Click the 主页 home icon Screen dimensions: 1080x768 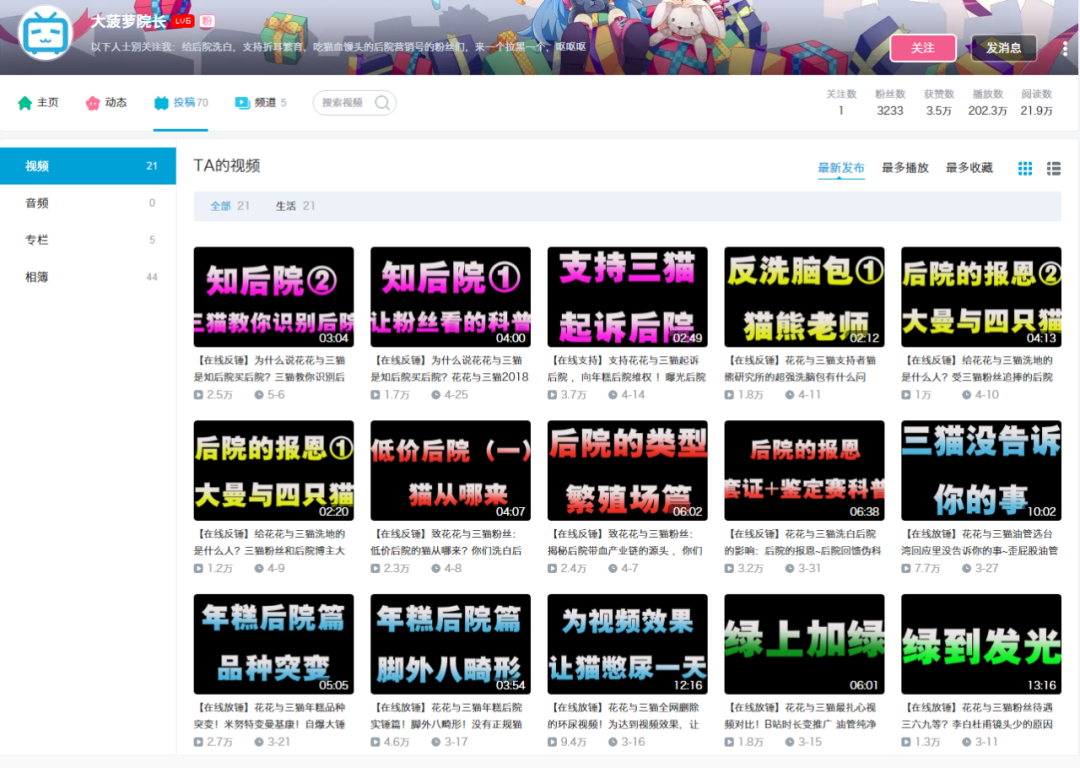(x=25, y=103)
